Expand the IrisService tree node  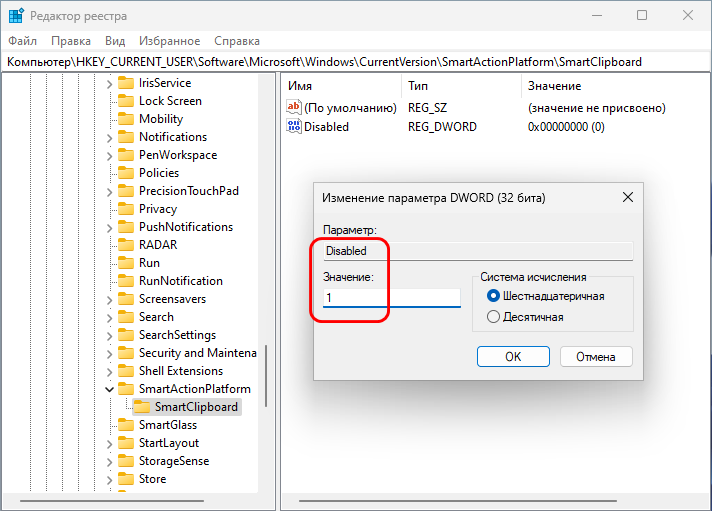point(109,84)
